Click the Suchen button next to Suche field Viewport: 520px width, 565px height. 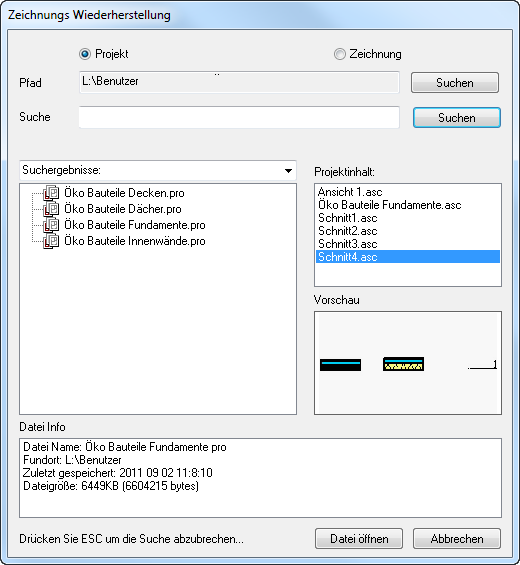(457, 117)
